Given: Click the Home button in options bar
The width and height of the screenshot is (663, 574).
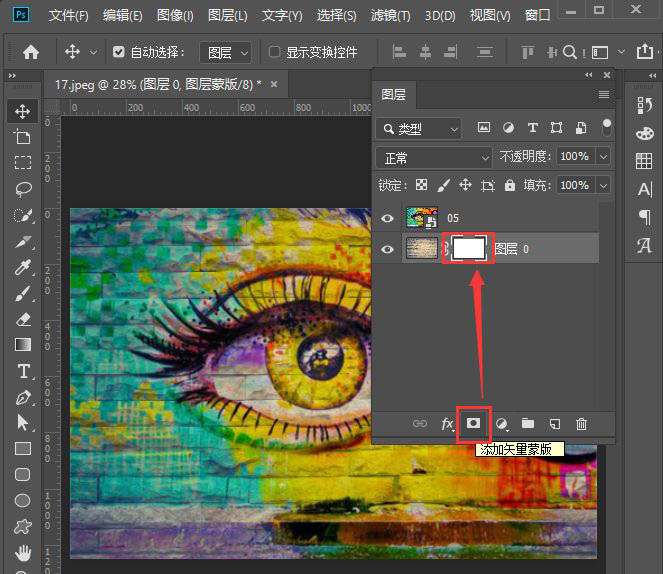Looking at the screenshot, I should click(x=31, y=52).
